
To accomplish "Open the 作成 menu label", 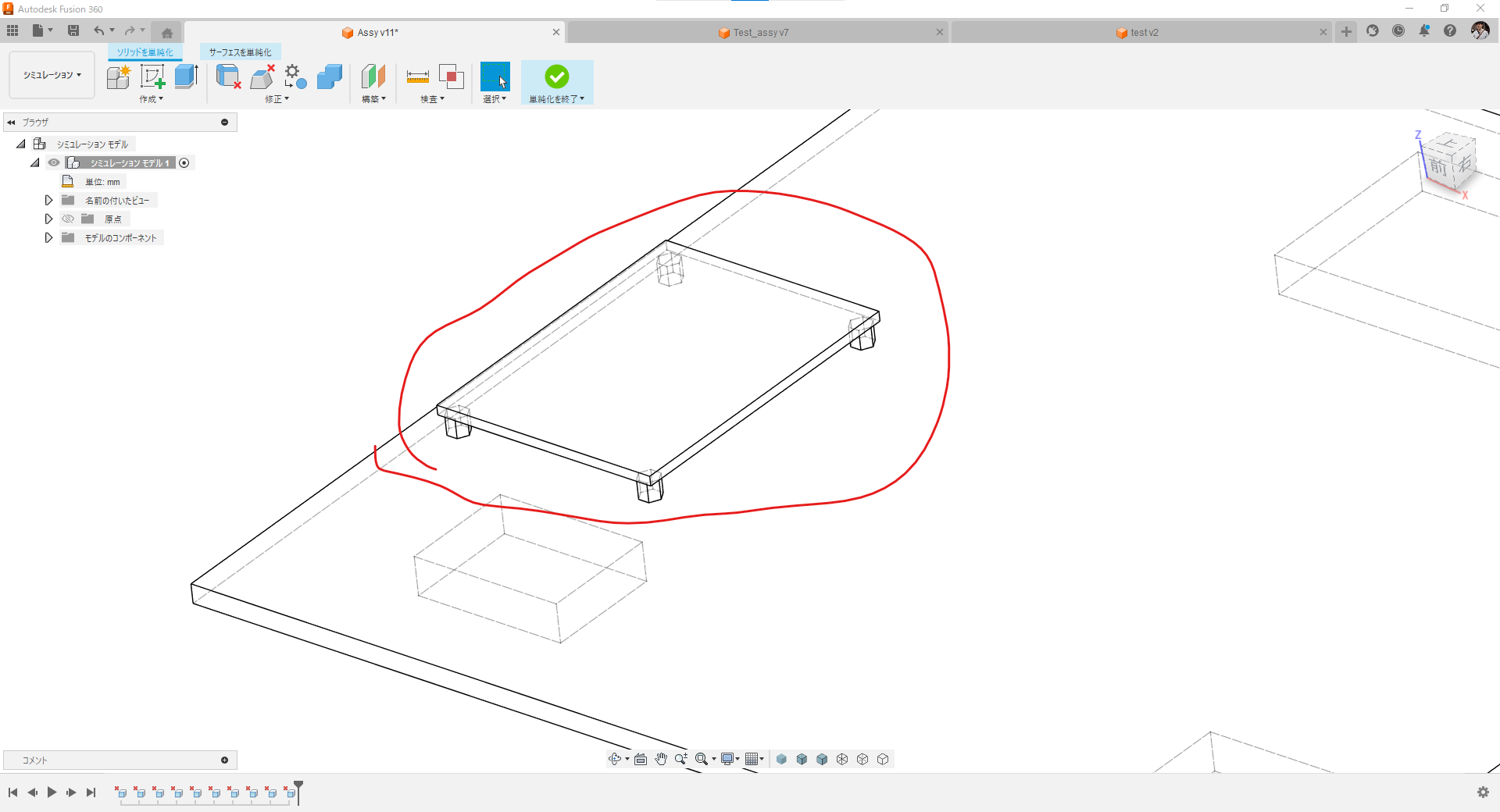I will tap(151, 99).
